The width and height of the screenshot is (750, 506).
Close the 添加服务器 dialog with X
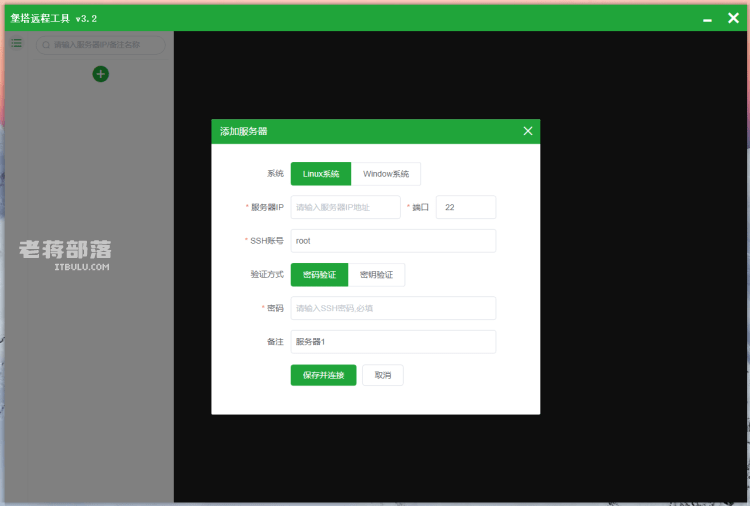pos(528,131)
